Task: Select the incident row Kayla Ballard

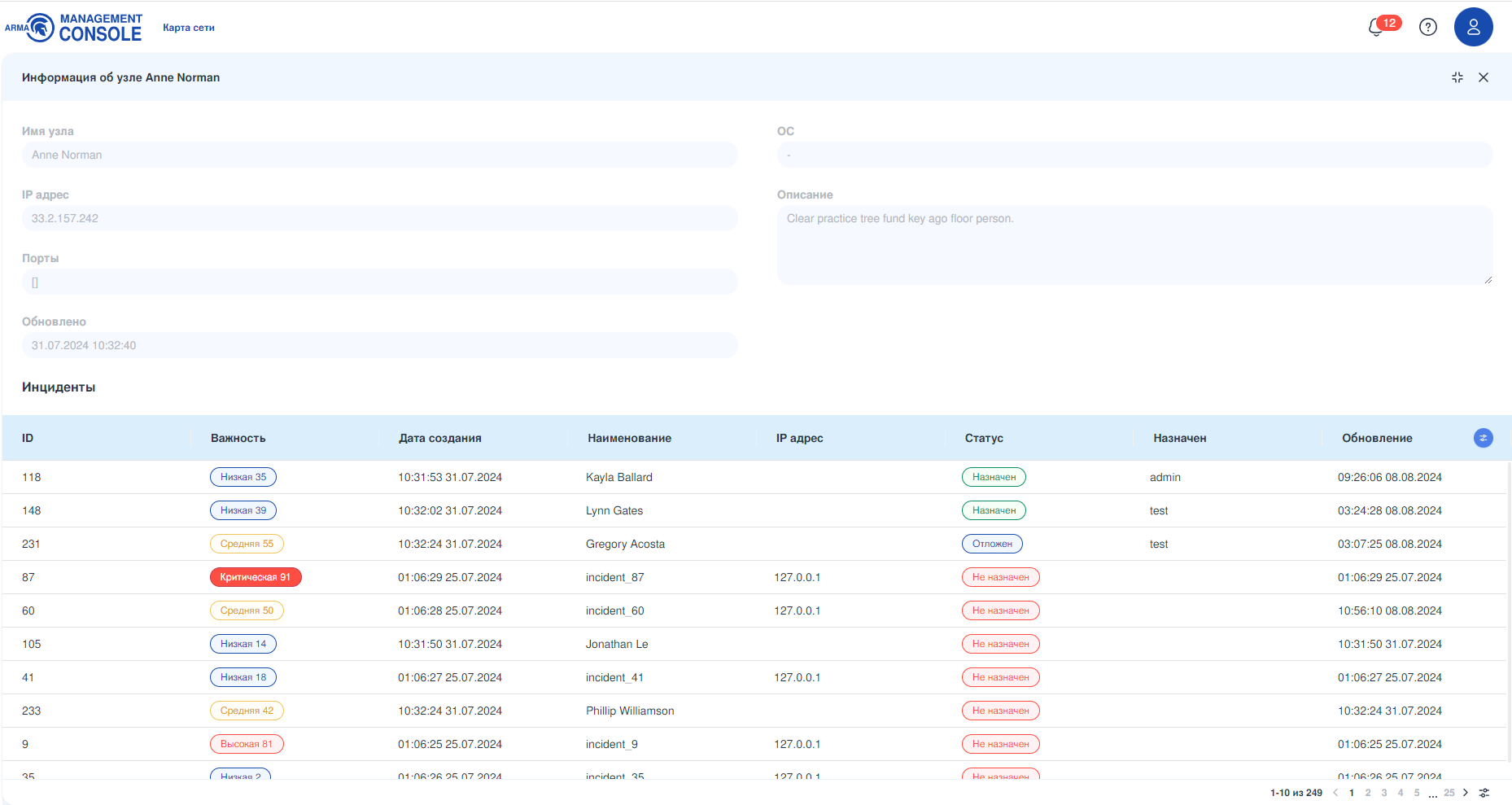Action: [x=618, y=477]
